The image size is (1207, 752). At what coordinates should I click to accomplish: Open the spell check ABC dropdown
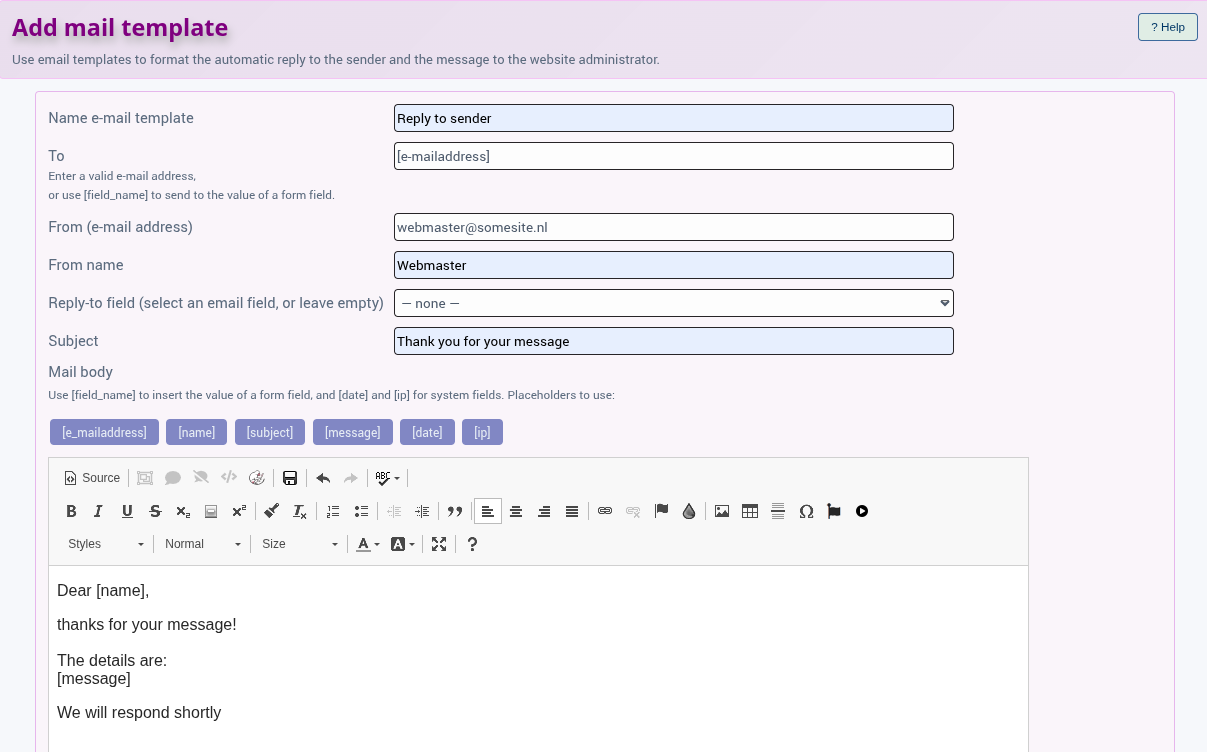coord(388,478)
